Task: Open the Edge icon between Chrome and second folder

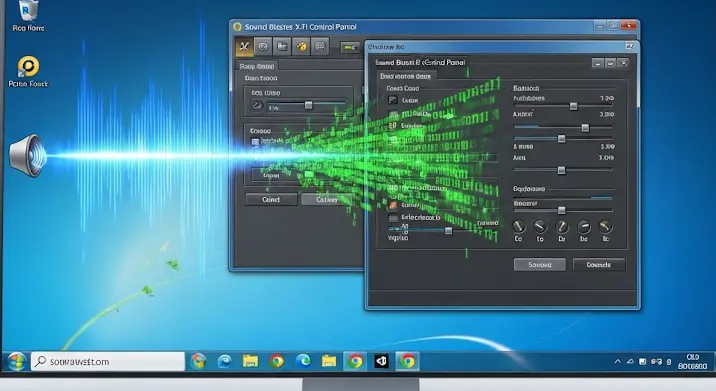Action: 303,361
